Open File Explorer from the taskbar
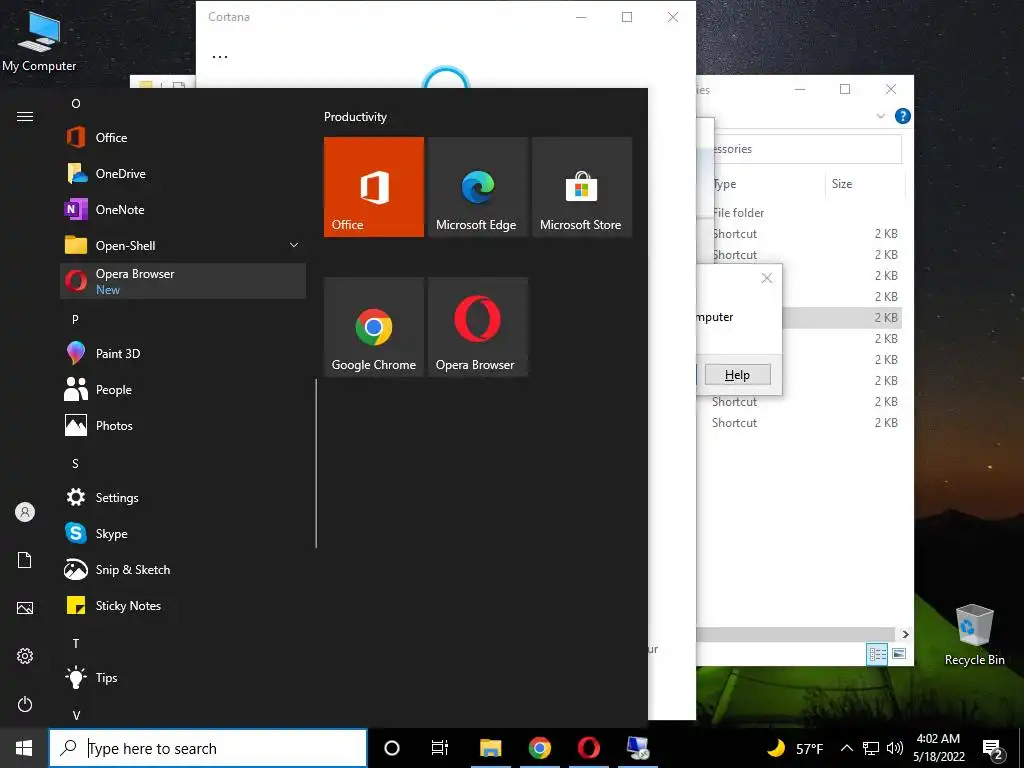The width and height of the screenshot is (1024, 768). pos(490,748)
